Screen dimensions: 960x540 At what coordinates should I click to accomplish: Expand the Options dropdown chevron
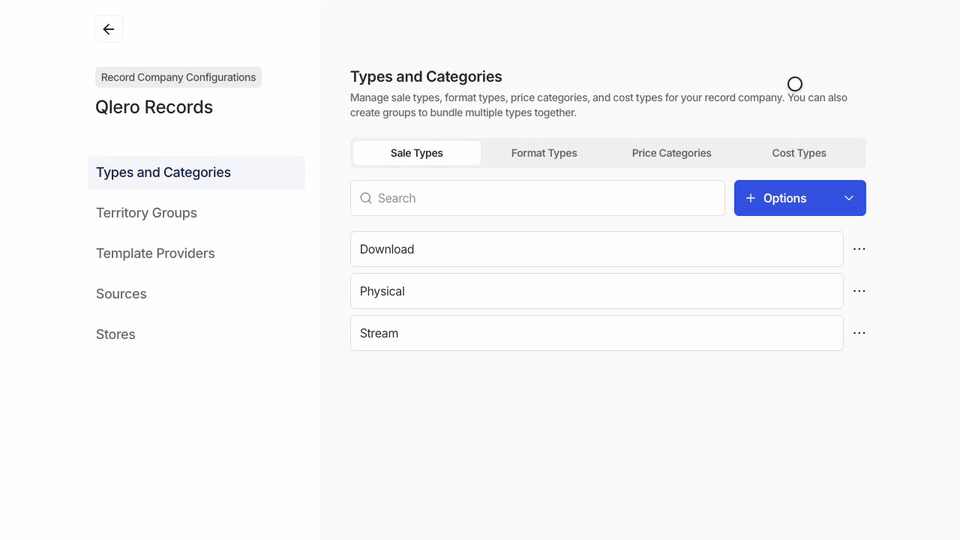849,198
